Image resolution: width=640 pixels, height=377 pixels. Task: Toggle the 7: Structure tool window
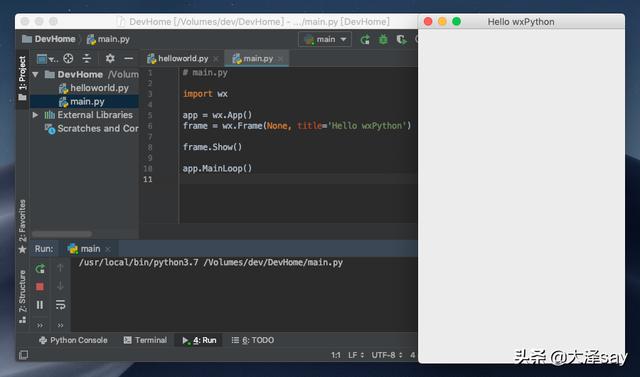tap(22, 297)
